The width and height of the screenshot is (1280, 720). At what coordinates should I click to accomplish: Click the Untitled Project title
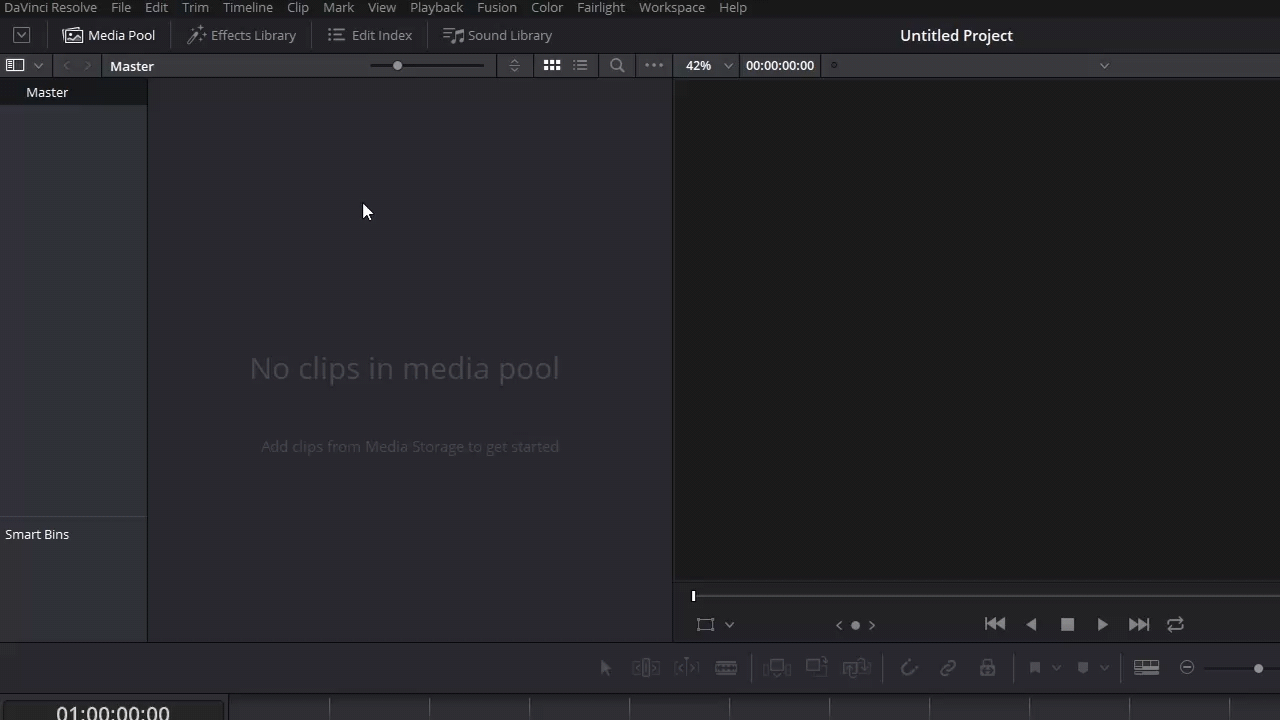pyautogui.click(x=956, y=35)
